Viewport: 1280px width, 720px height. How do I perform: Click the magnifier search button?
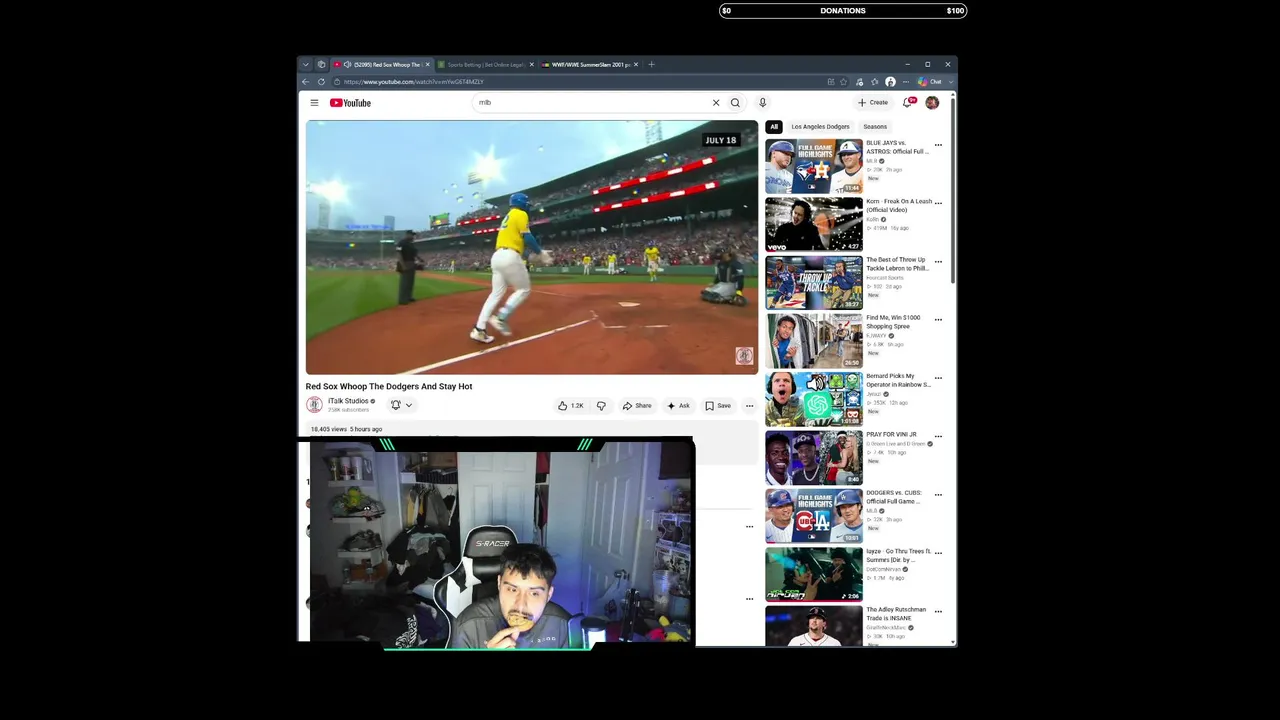735,103
